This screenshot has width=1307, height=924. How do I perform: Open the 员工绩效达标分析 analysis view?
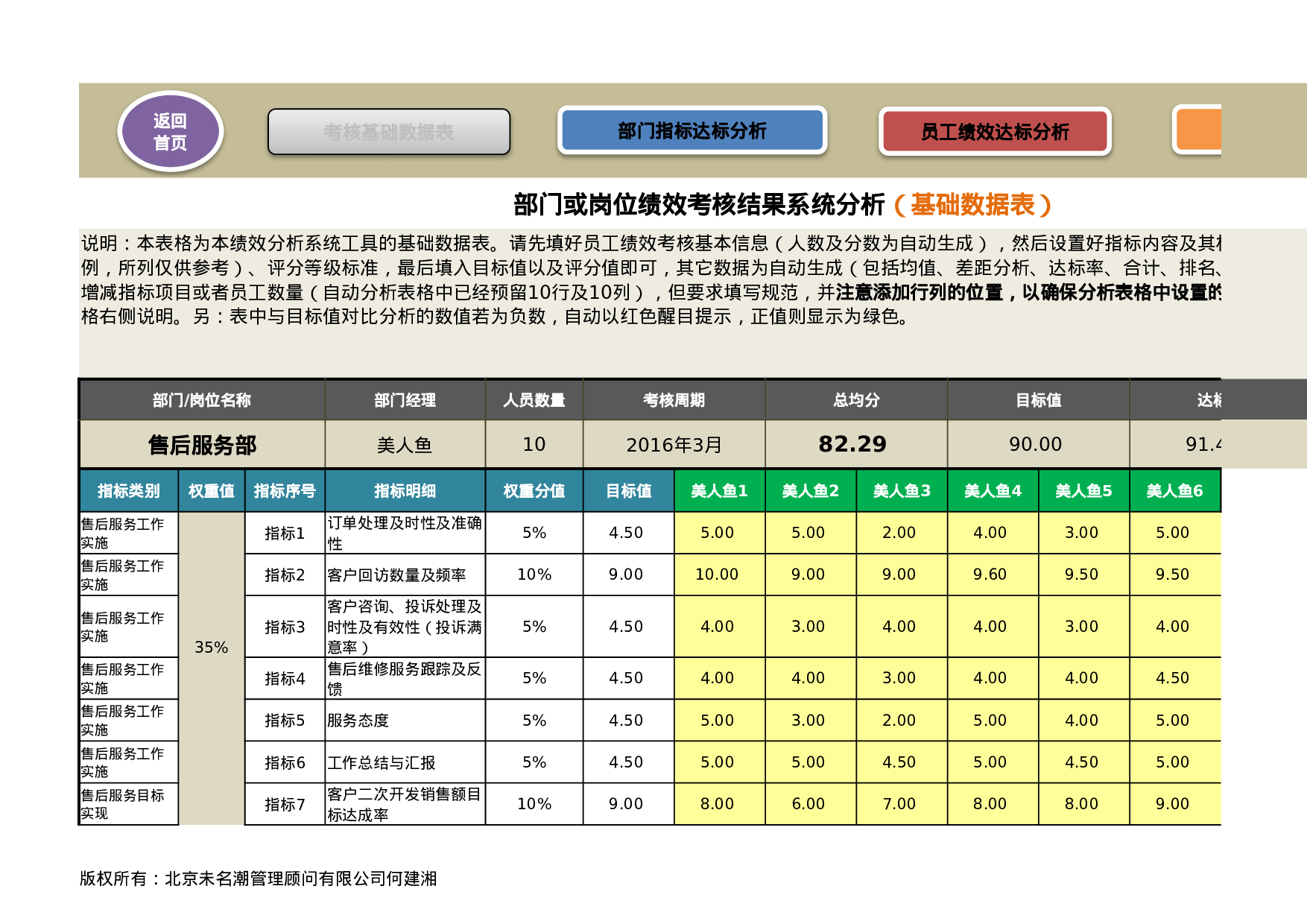tap(995, 131)
